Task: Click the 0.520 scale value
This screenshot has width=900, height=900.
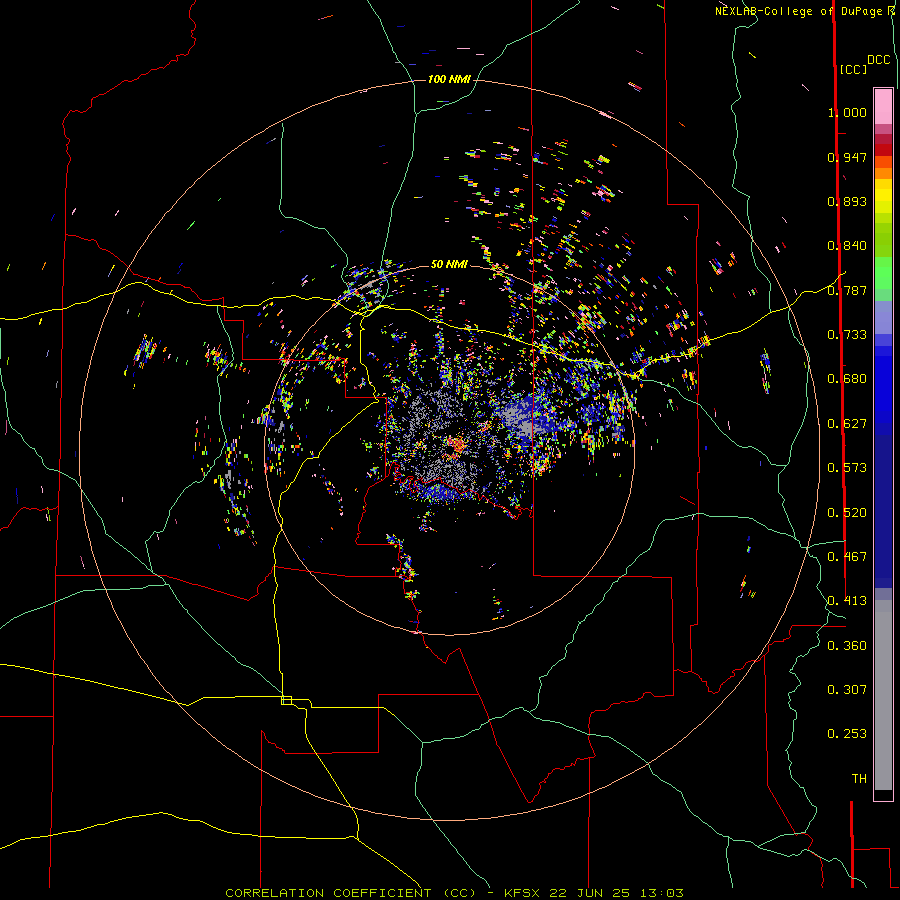Action: point(847,513)
